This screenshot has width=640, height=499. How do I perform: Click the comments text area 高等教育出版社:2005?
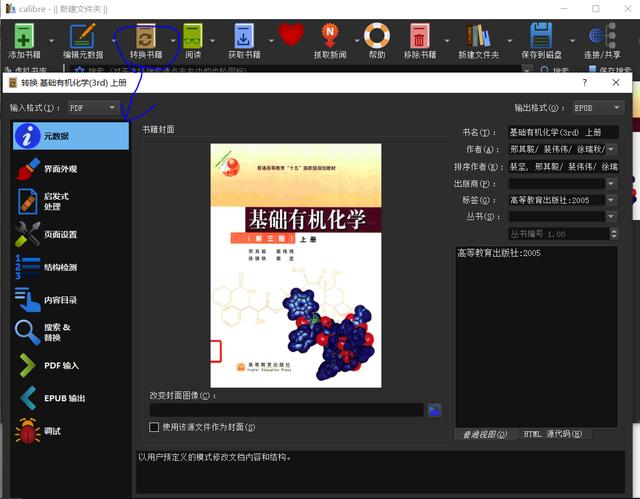click(x=536, y=337)
